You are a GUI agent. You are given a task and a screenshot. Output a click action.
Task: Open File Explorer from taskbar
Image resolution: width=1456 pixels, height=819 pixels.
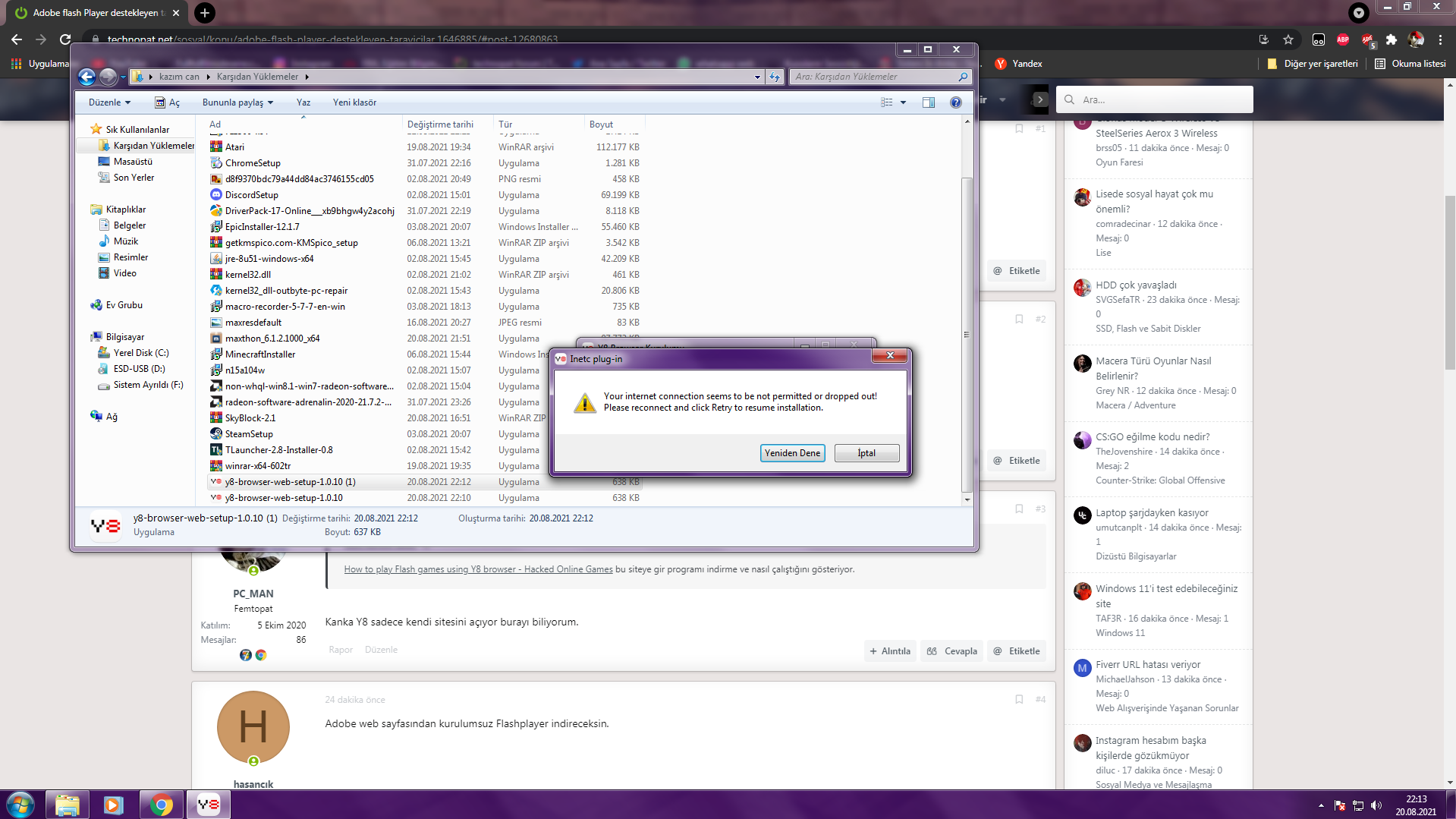coord(68,805)
